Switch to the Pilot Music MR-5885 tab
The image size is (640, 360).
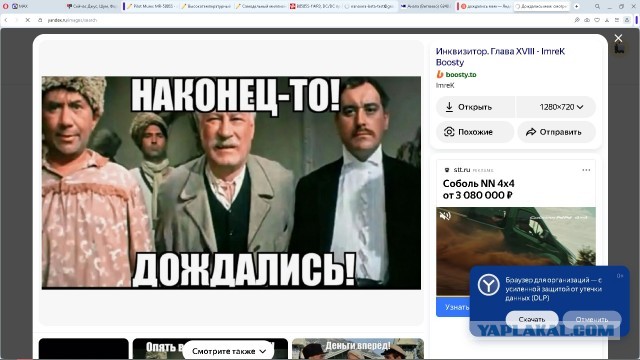coord(150,6)
